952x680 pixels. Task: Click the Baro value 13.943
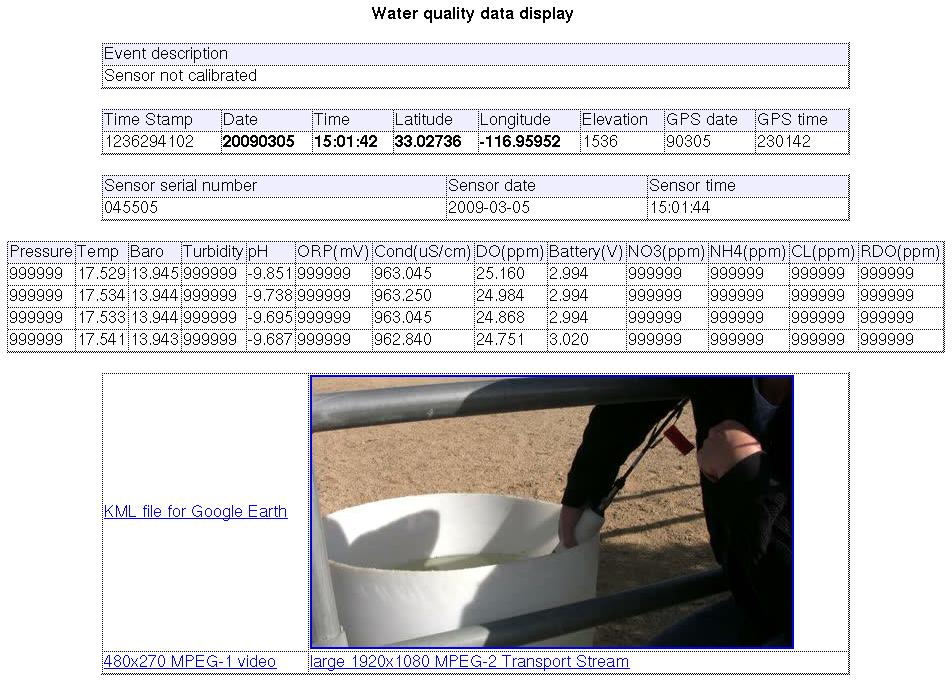pyautogui.click(x=154, y=339)
